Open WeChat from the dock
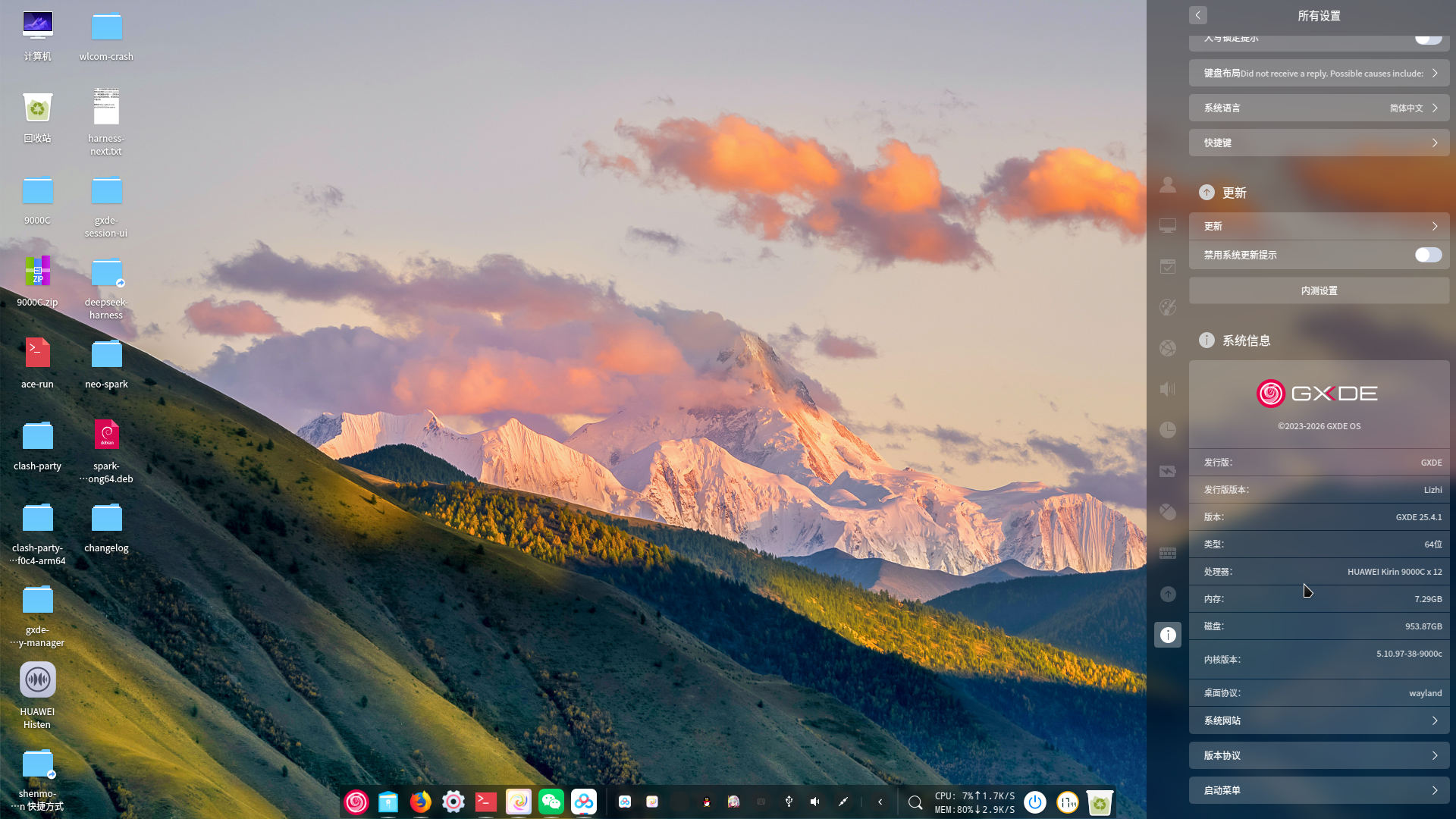Image resolution: width=1456 pixels, height=819 pixels. tap(551, 802)
